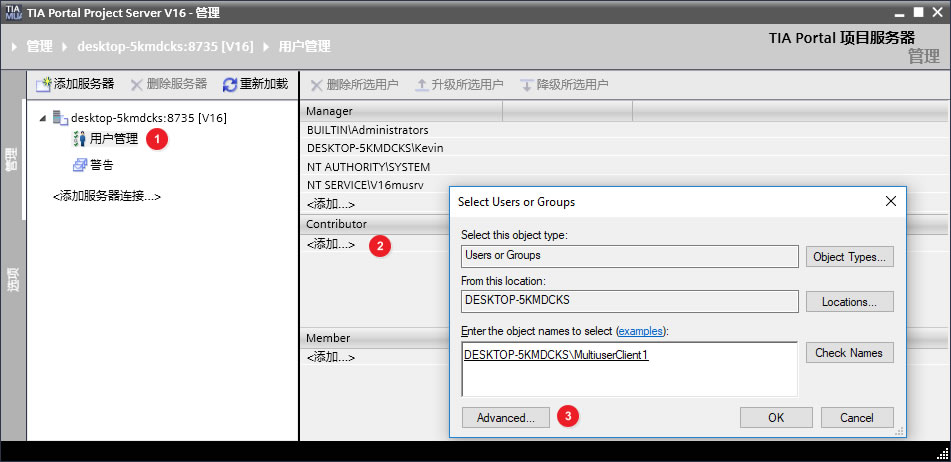
Task: Click the object names text box
Action: click(630, 369)
